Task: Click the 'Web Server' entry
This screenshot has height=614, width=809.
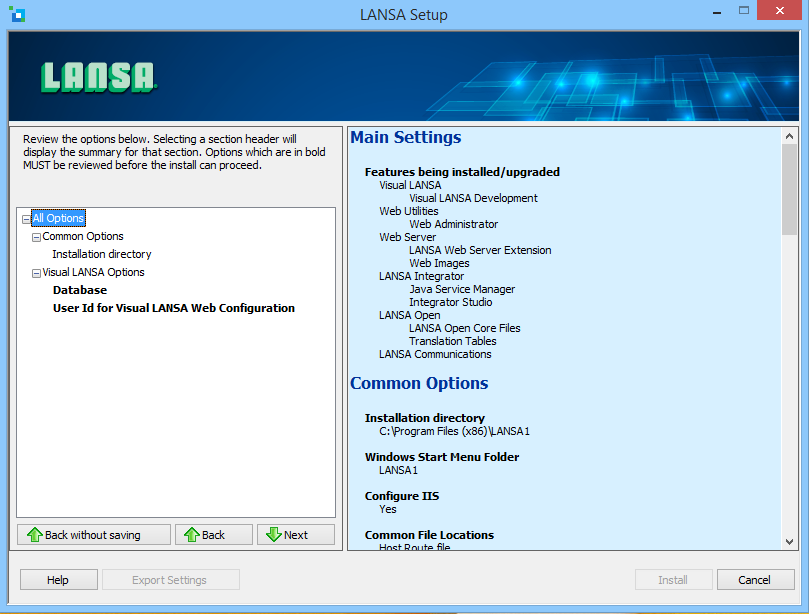Action: coord(408,237)
